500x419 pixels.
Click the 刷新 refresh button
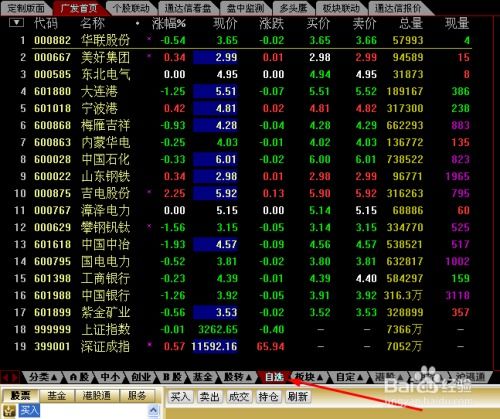click(298, 396)
